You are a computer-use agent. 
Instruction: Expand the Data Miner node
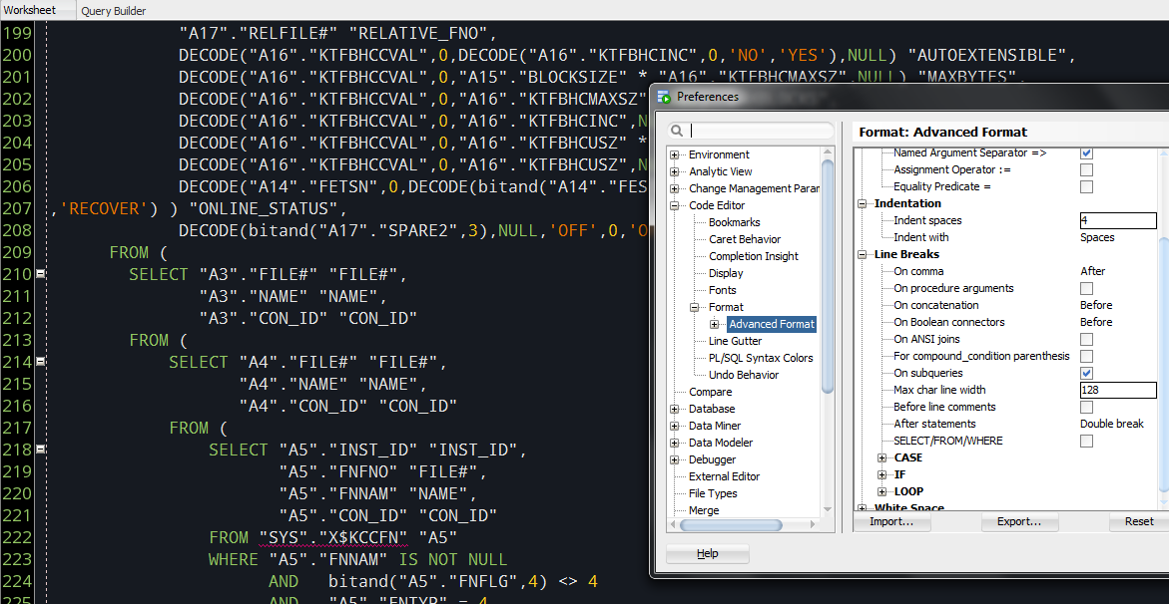tap(675, 426)
